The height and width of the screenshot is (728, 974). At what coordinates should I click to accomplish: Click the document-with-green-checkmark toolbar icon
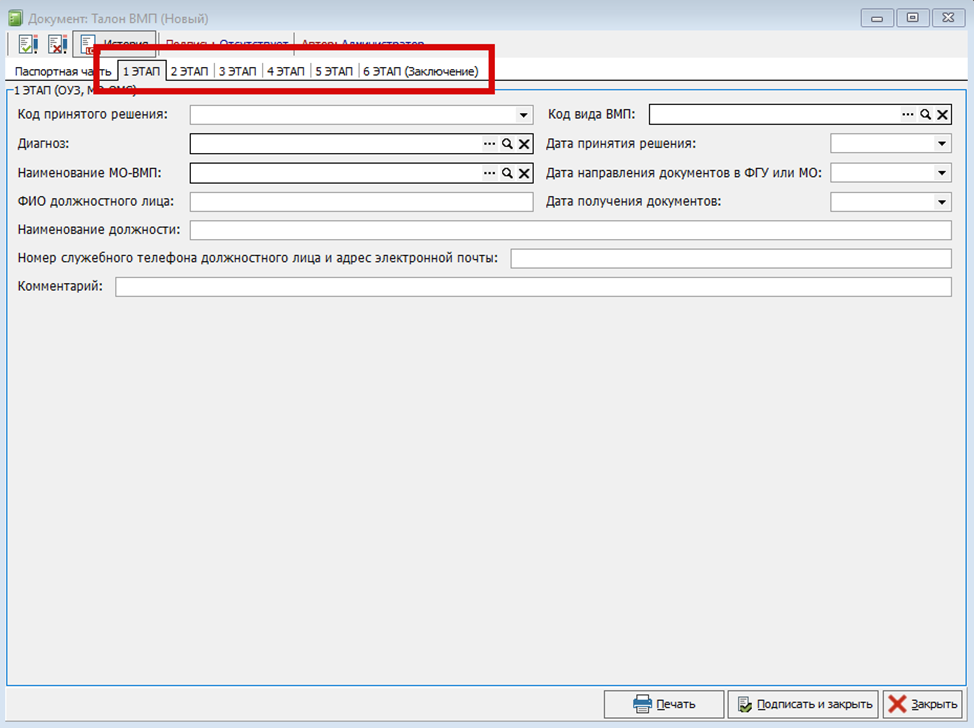[x=27, y=44]
